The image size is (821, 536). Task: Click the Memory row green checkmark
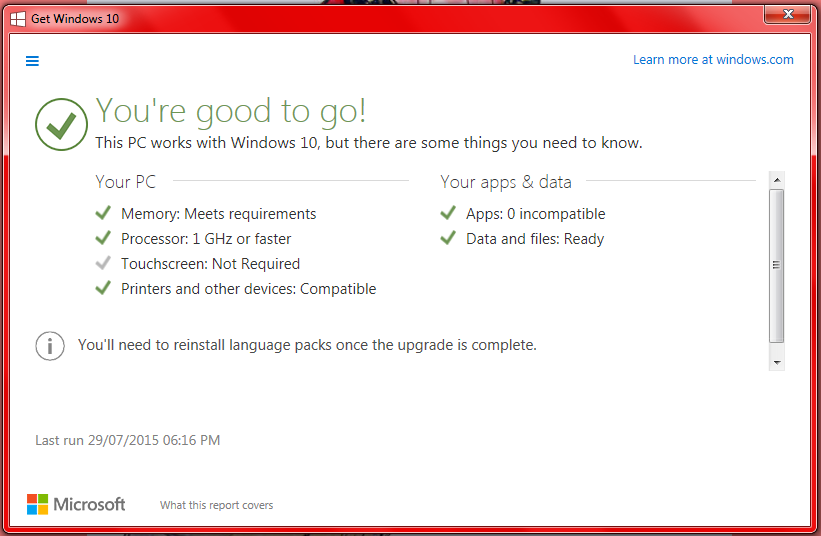103,213
